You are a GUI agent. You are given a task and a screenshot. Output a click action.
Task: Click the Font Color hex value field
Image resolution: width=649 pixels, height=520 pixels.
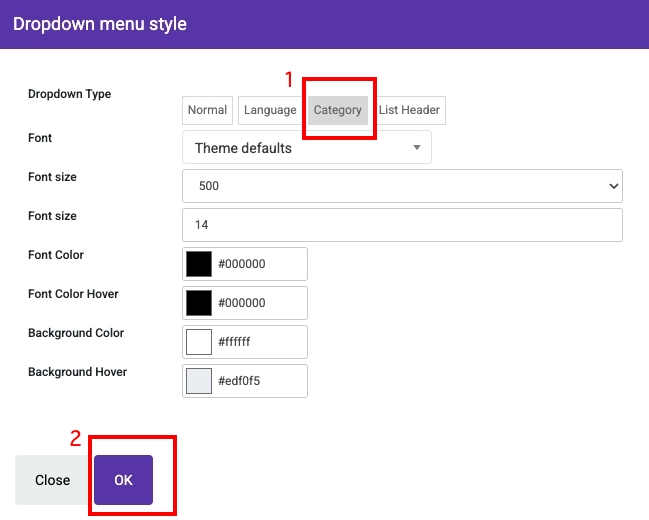click(x=259, y=264)
